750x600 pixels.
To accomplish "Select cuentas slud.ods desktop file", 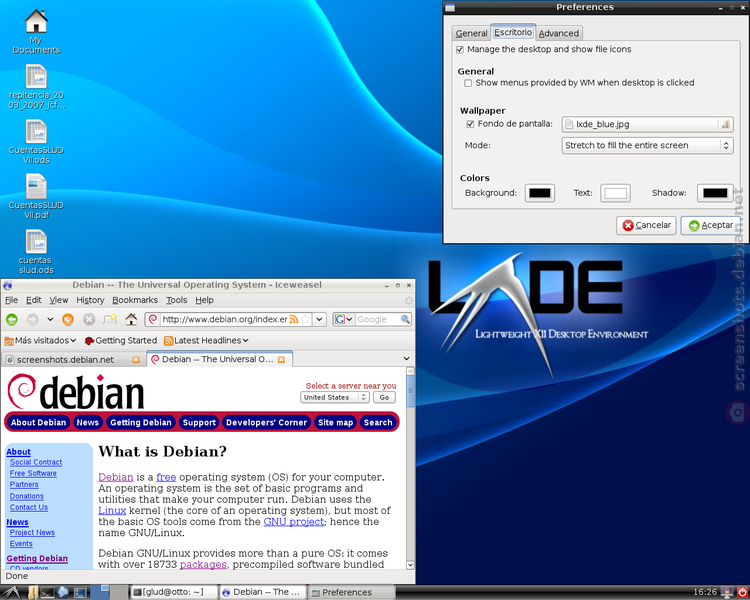I will 36,252.
